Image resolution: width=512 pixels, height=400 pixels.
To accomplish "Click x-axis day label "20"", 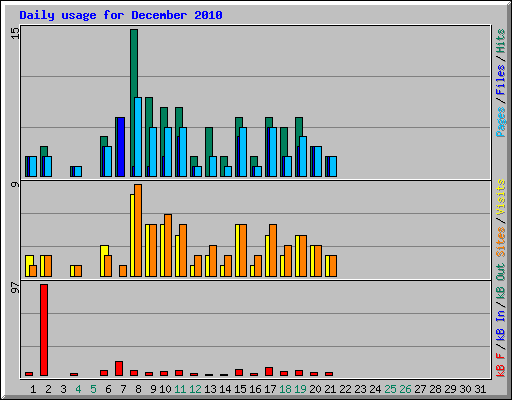I will [315, 389].
